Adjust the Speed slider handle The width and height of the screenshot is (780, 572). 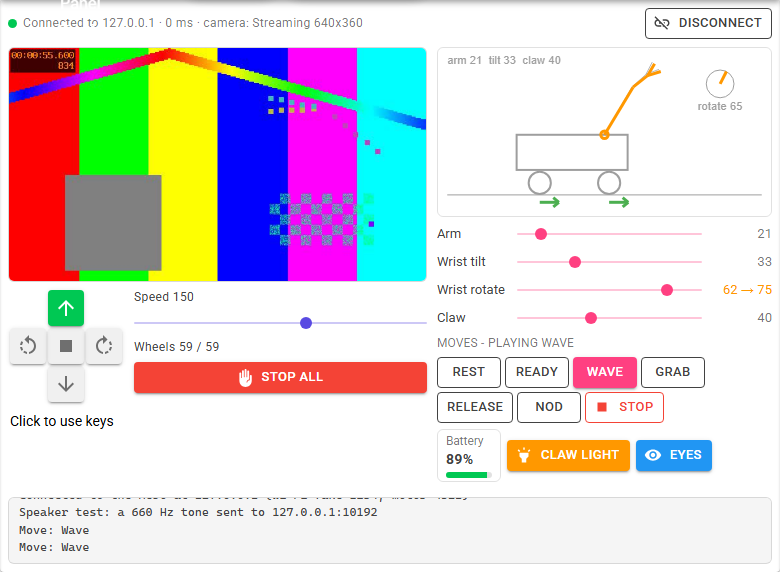(306, 323)
